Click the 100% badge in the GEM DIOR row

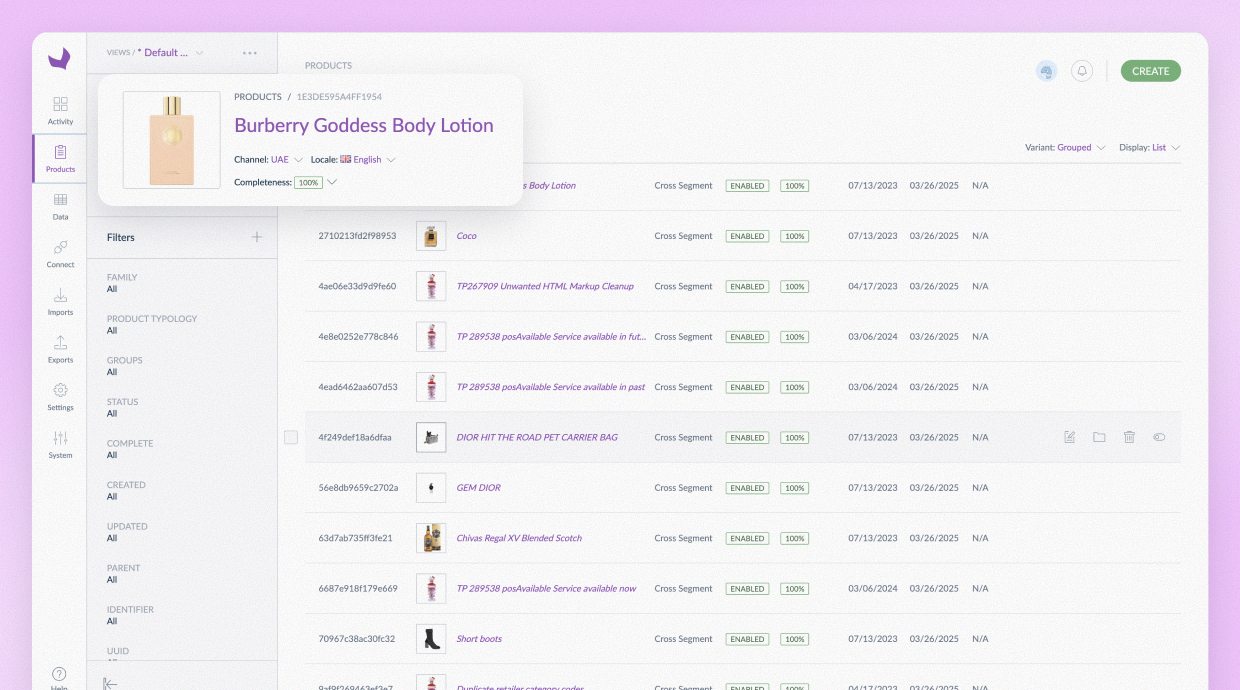coord(795,488)
